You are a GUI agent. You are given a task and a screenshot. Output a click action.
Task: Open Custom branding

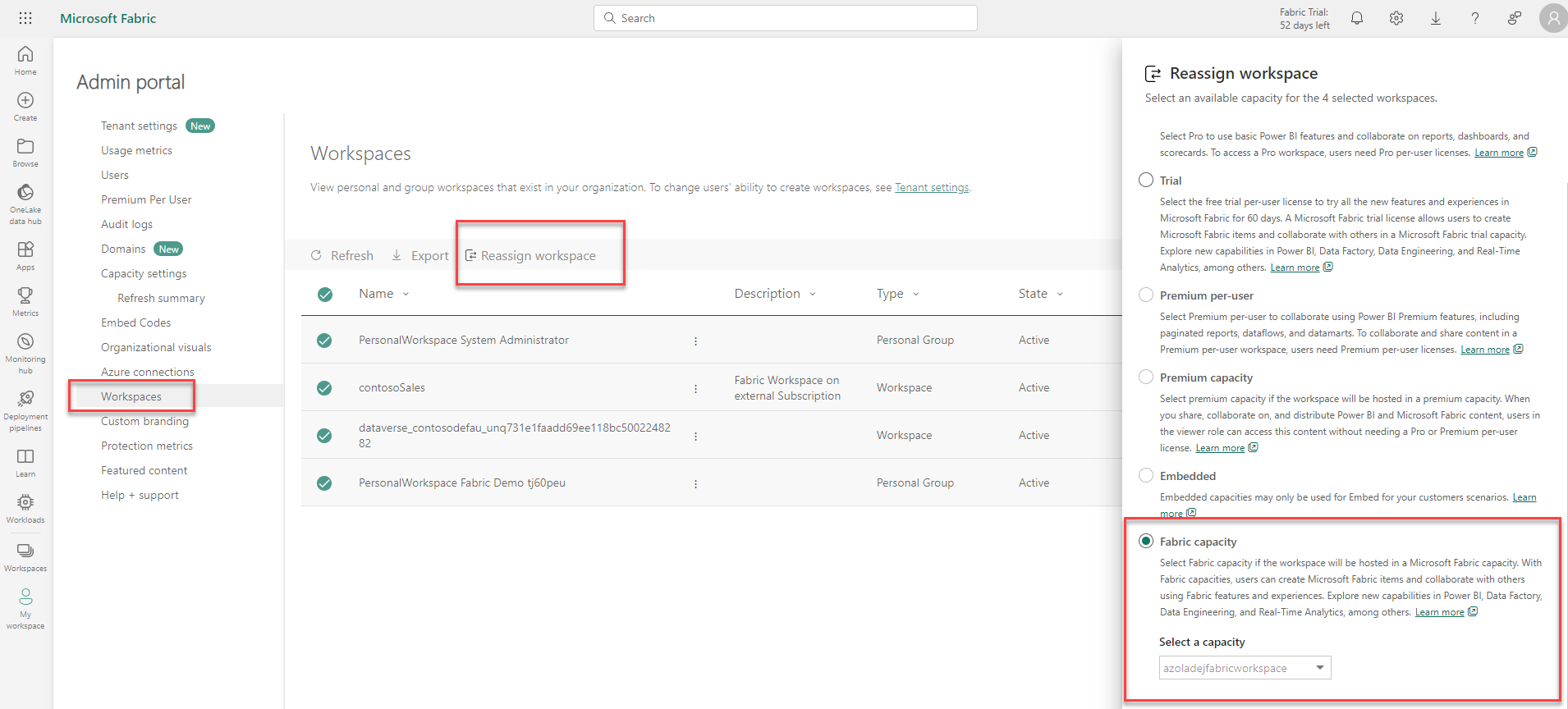click(144, 421)
